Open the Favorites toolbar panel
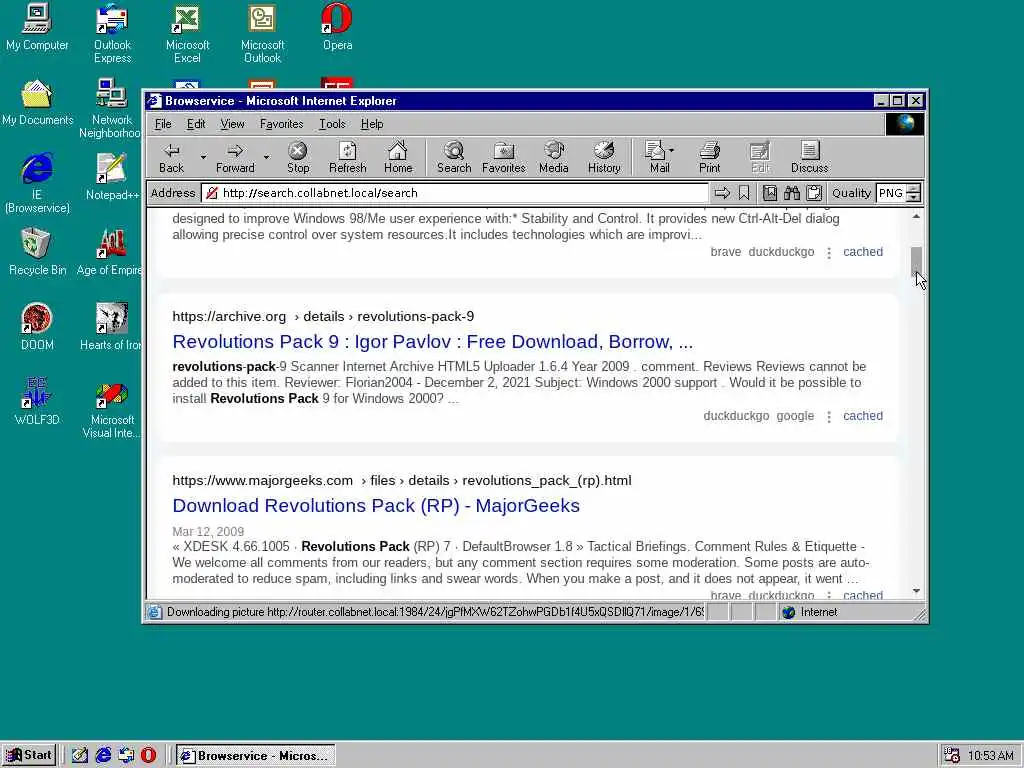1024x768 pixels. [x=504, y=157]
